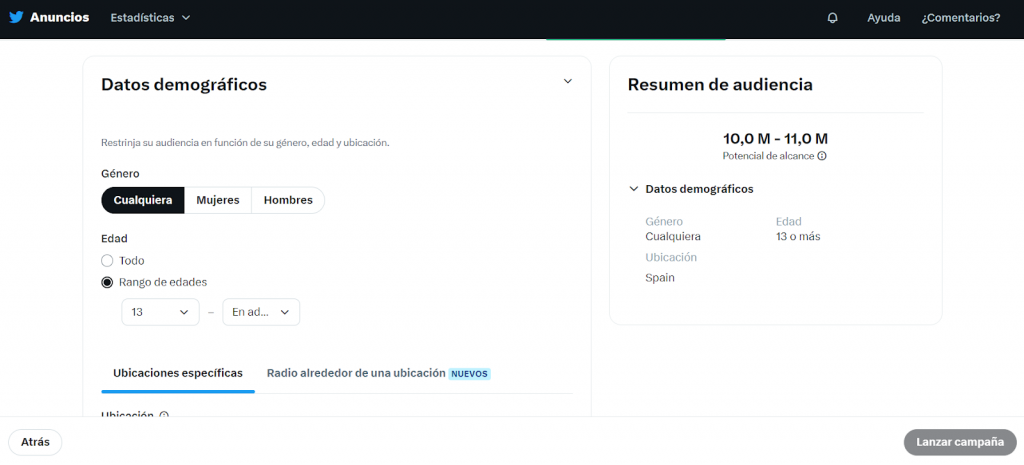Switch to Ubicaciones específicas tab

pyautogui.click(x=178, y=373)
